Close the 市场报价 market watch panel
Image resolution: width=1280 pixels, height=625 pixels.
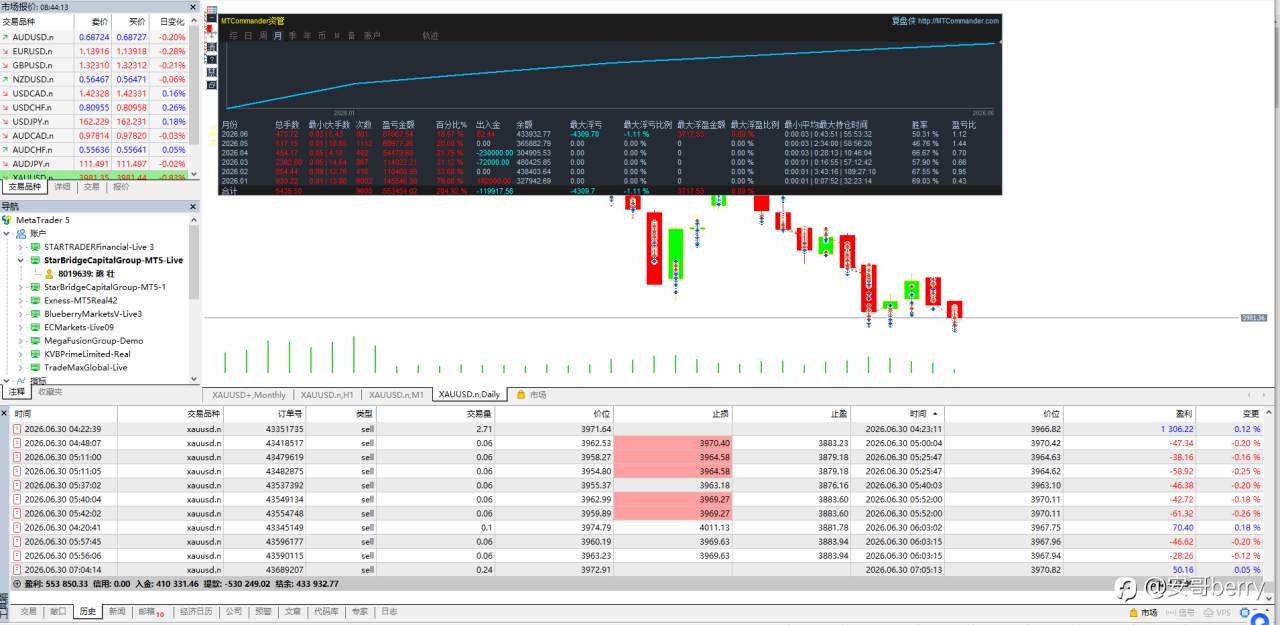tap(193, 6)
